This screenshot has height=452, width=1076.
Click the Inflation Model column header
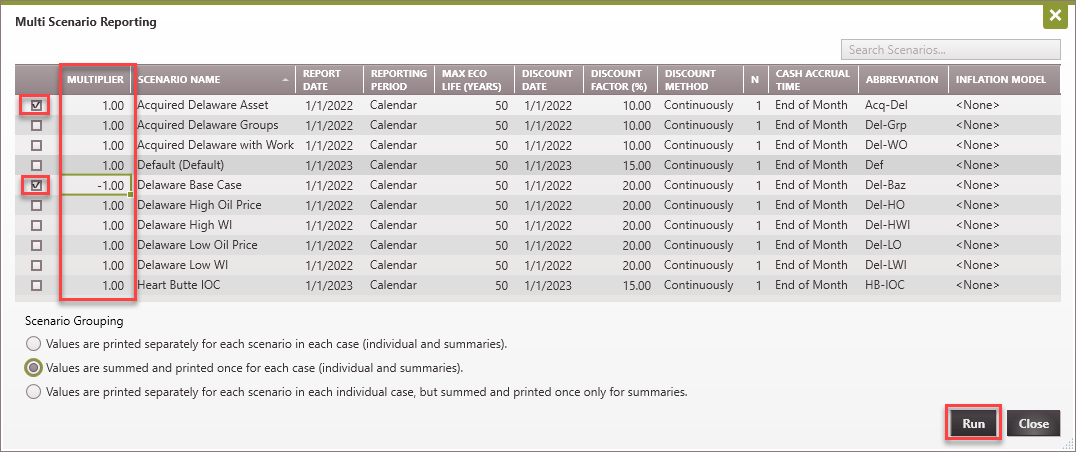tap(1000, 80)
